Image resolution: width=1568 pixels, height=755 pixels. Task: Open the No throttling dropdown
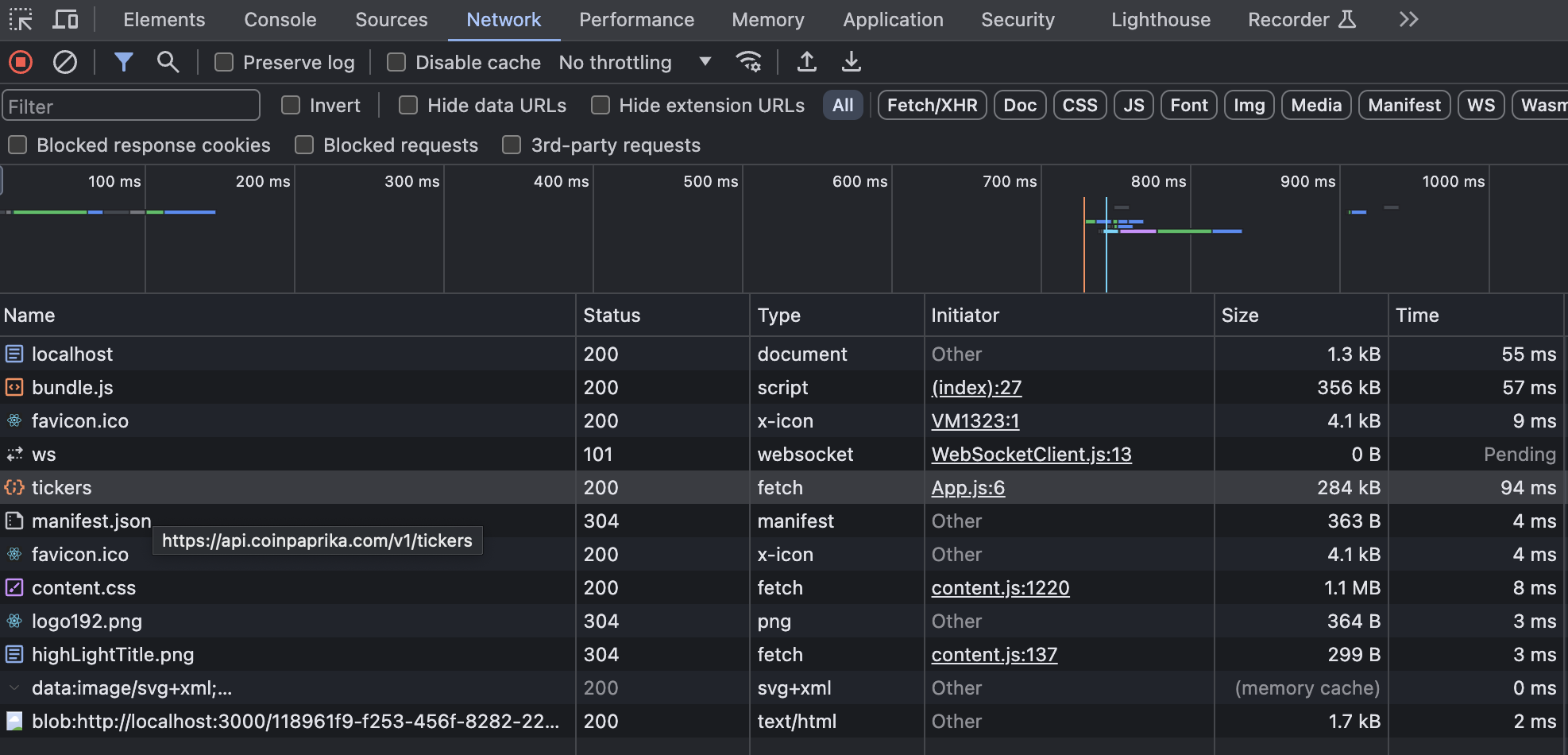pyautogui.click(x=635, y=62)
